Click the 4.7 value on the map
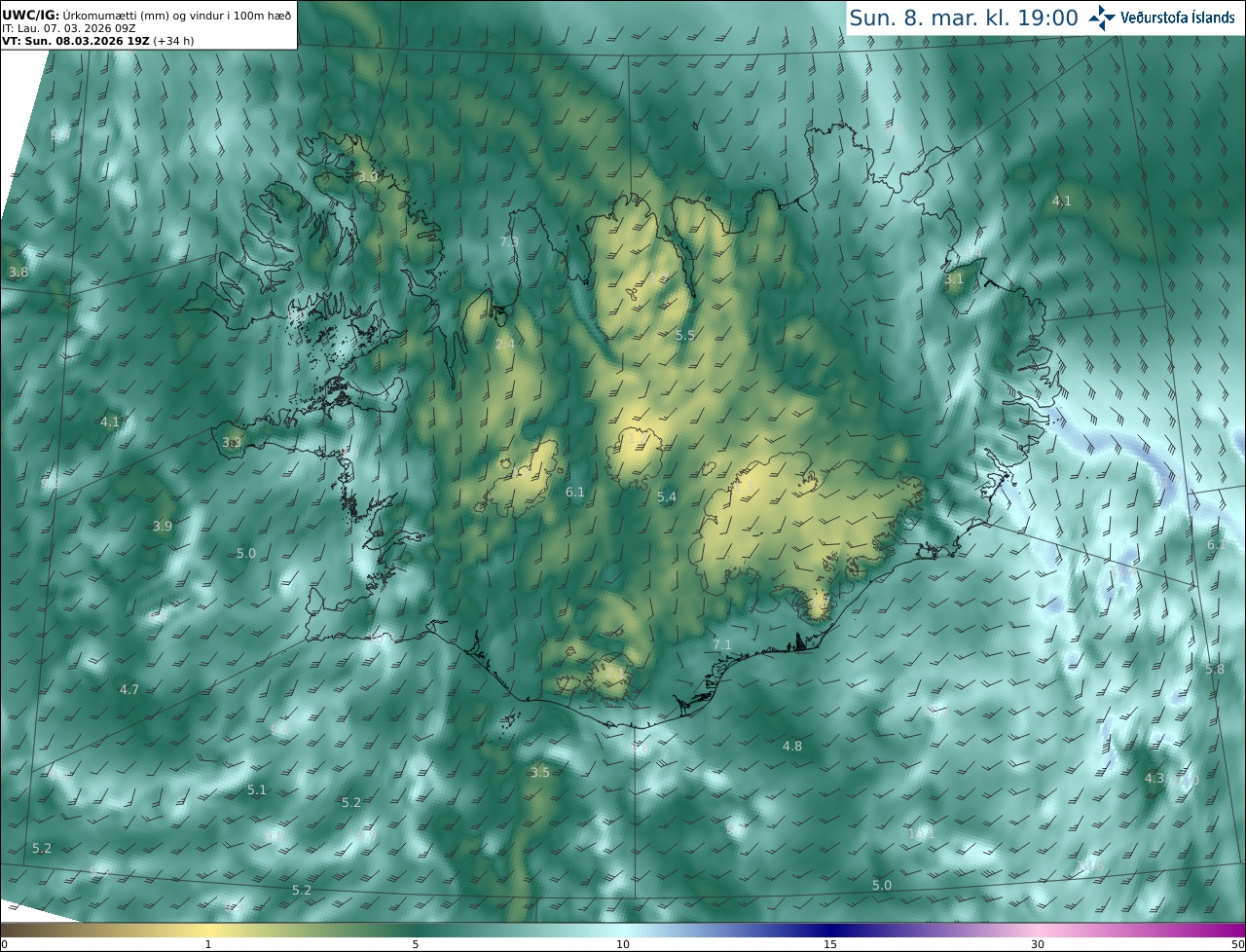The height and width of the screenshot is (952, 1246). click(129, 689)
